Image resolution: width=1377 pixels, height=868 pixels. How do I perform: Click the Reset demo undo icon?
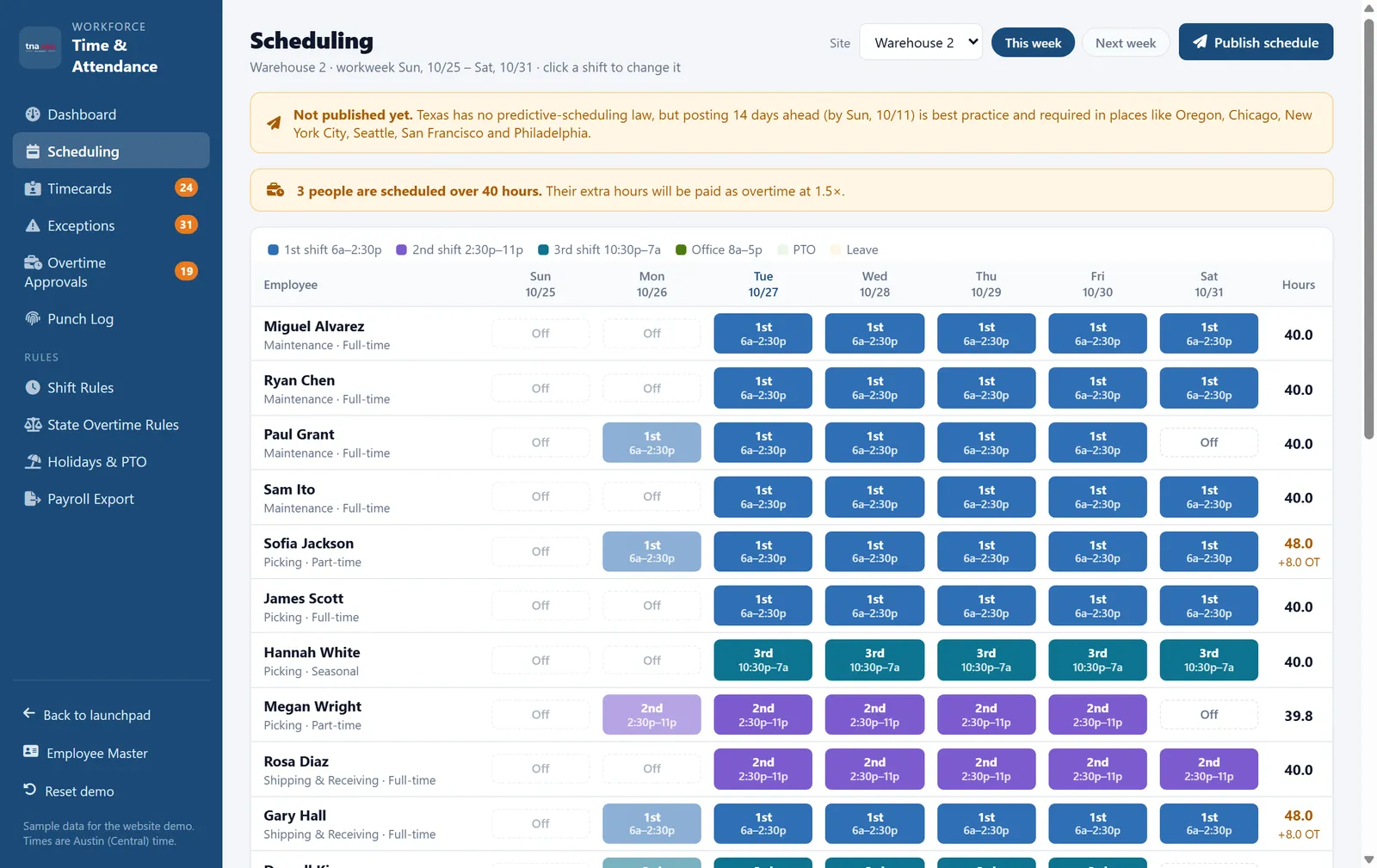[x=29, y=789]
